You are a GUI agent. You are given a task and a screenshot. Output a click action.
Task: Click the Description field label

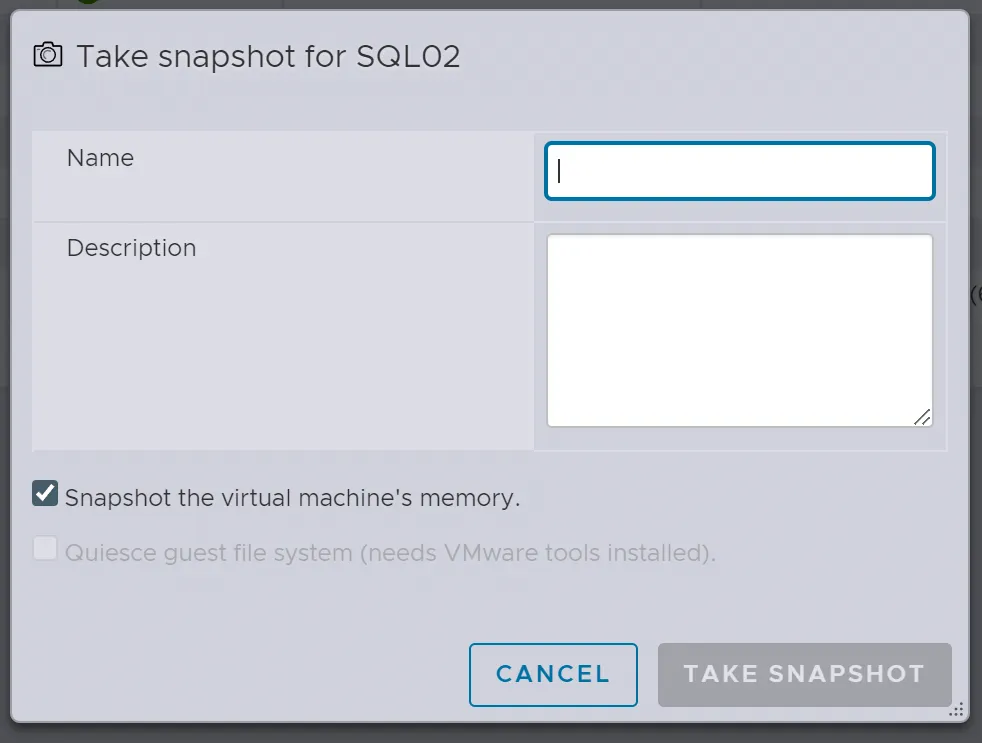[x=131, y=248]
